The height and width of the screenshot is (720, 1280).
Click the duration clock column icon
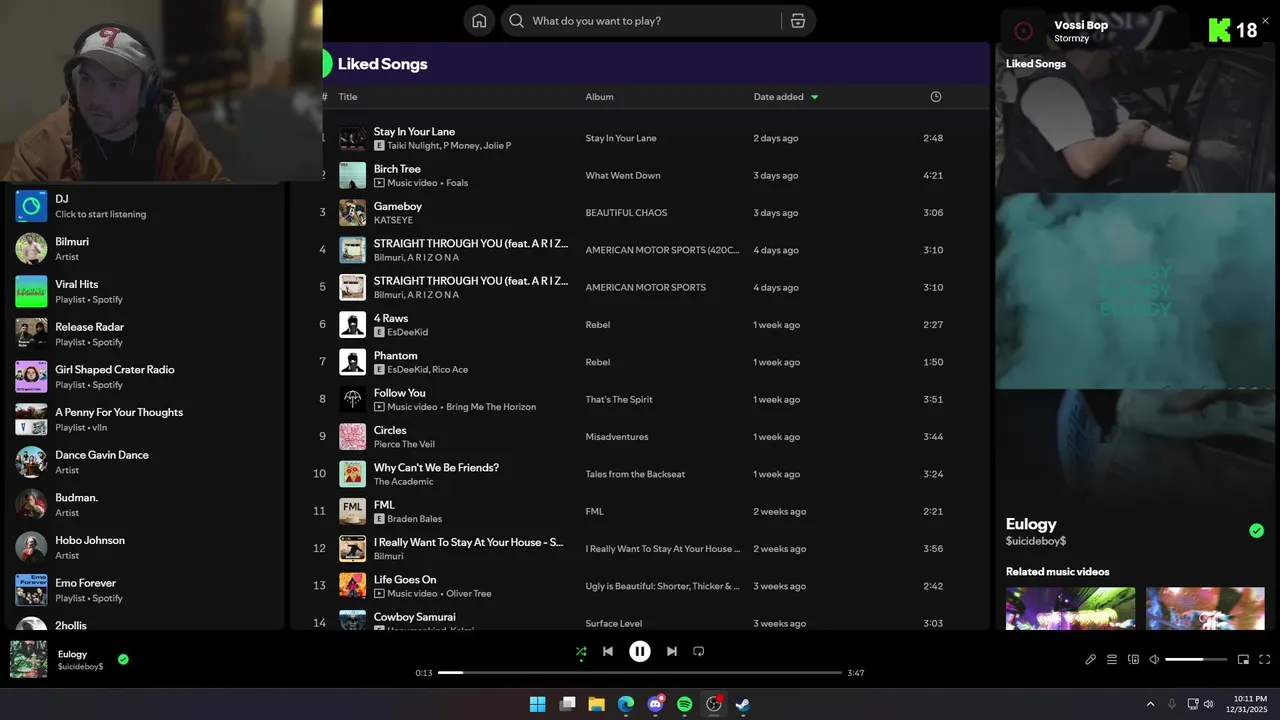pos(936,97)
